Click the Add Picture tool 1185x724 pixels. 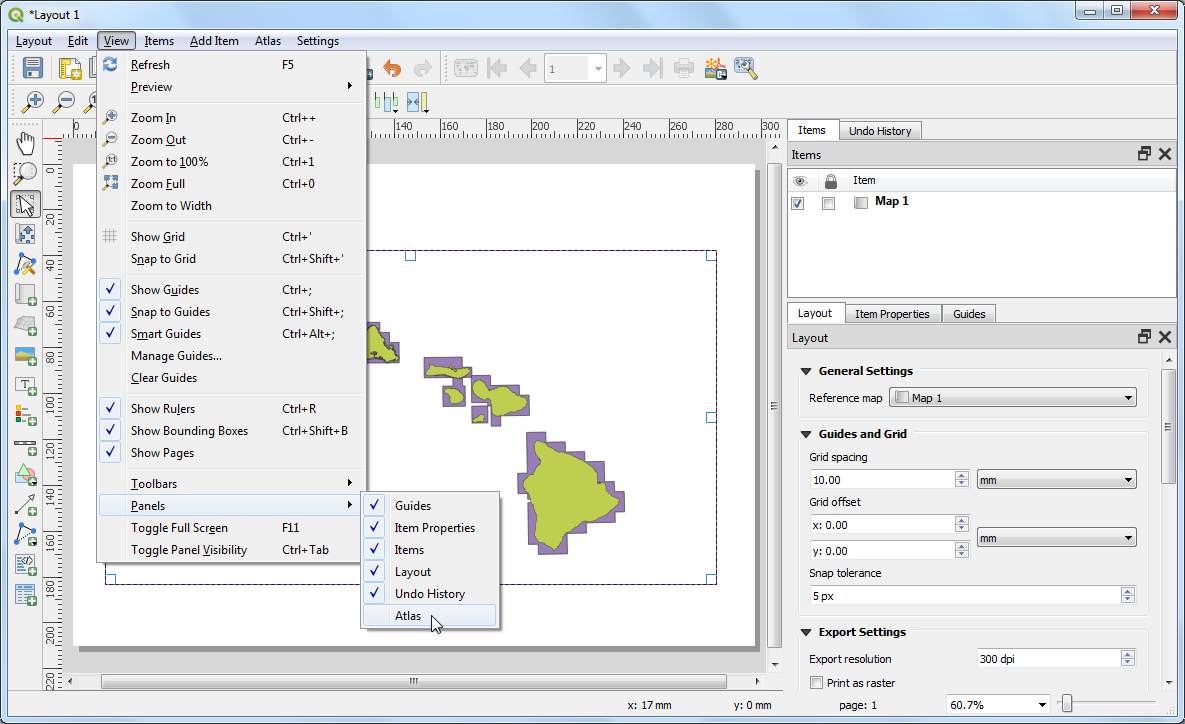point(26,355)
